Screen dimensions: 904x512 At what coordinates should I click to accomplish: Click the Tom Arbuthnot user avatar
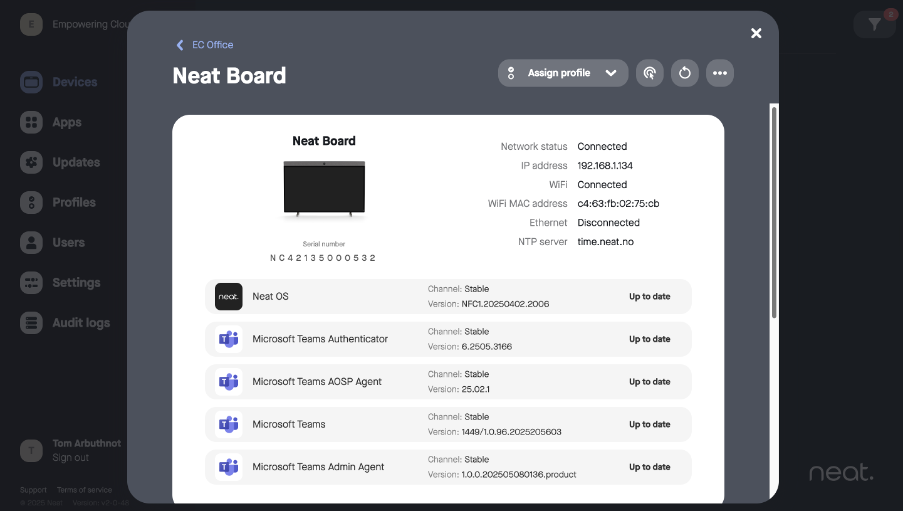pyautogui.click(x=31, y=451)
